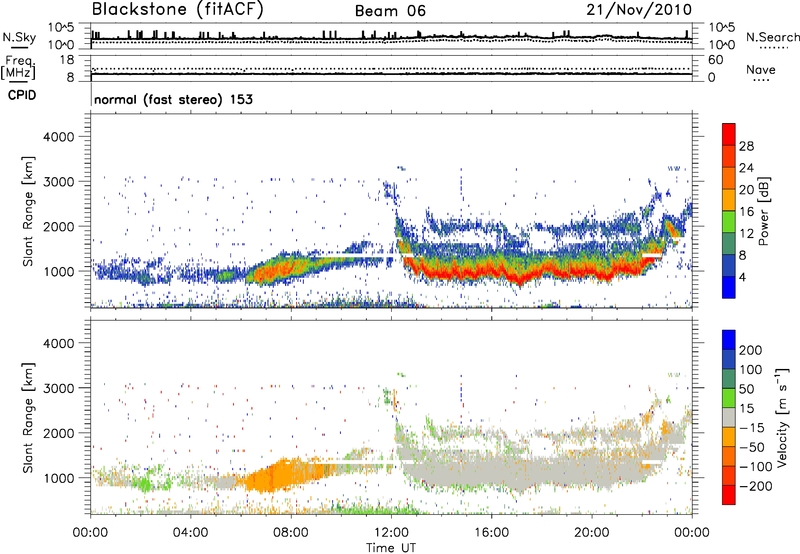Click the blue top segment of Velocity colorbar
The image size is (800, 554).
pyautogui.click(x=729, y=340)
